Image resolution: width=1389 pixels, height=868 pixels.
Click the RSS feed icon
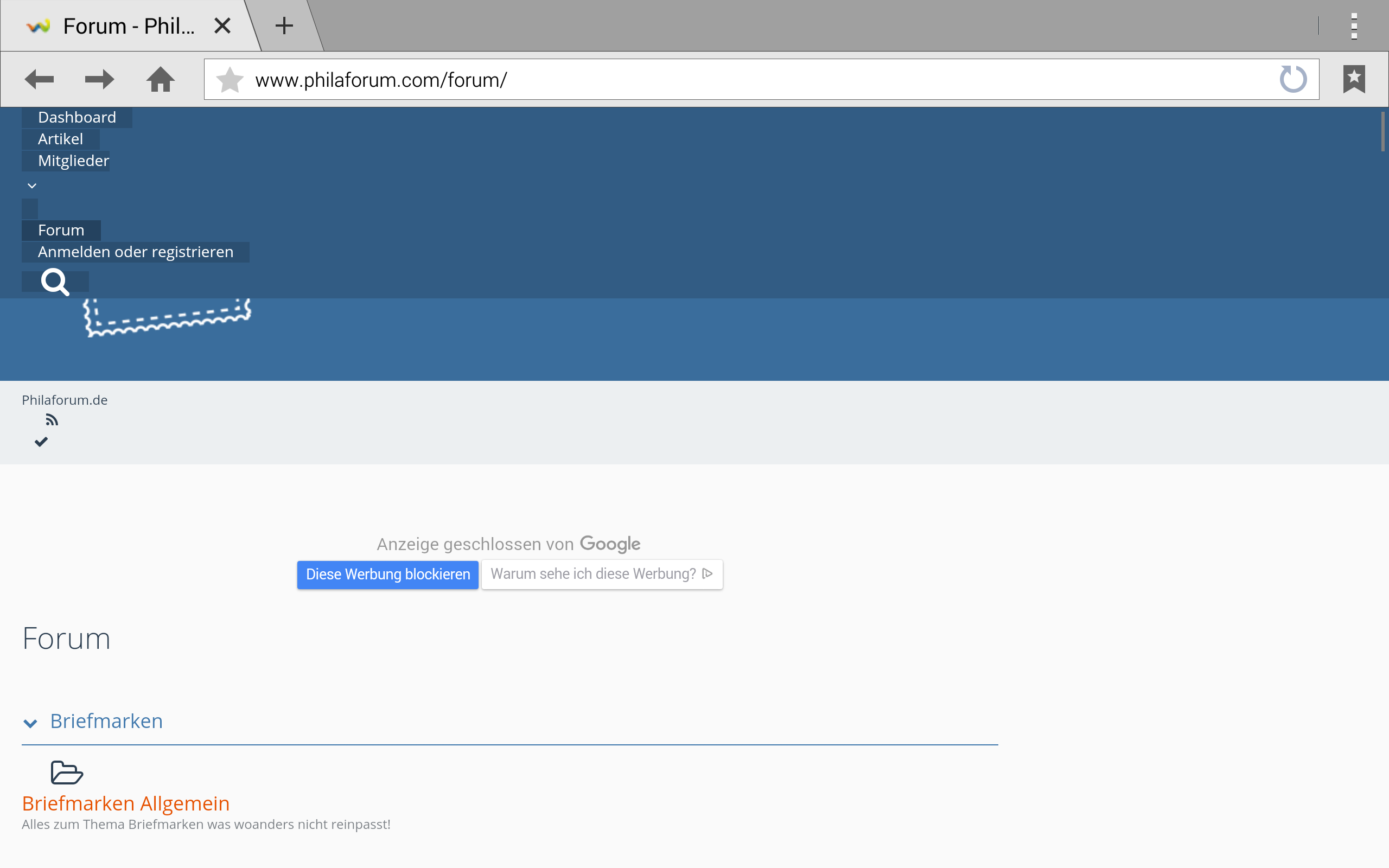(x=52, y=420)
